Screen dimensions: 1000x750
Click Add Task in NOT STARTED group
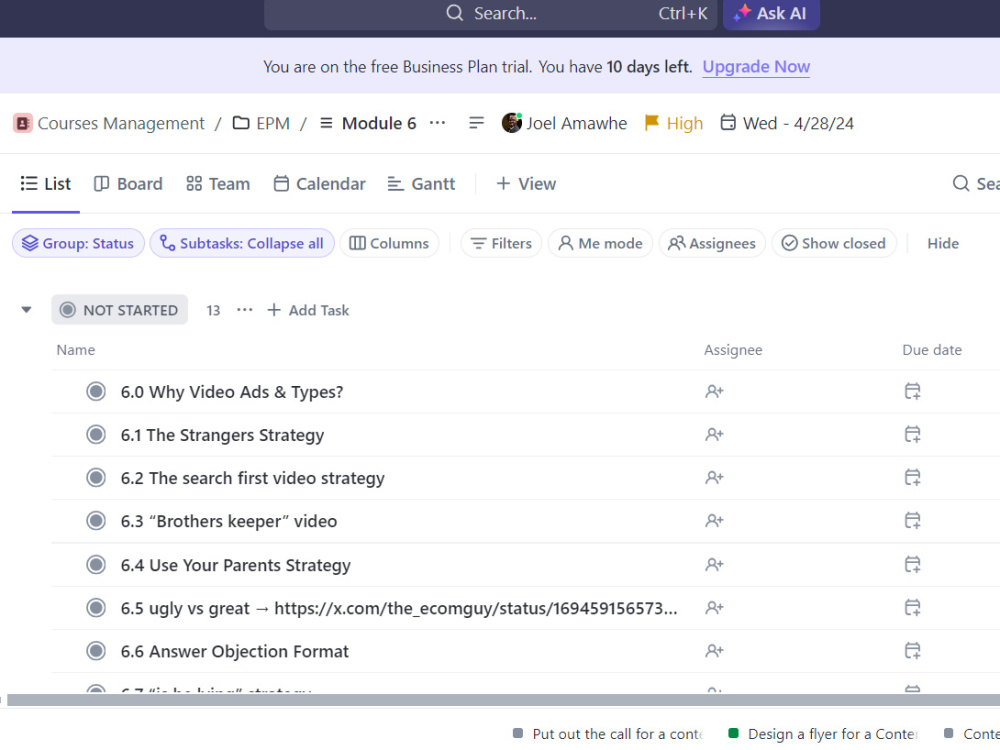click(308, 310)
